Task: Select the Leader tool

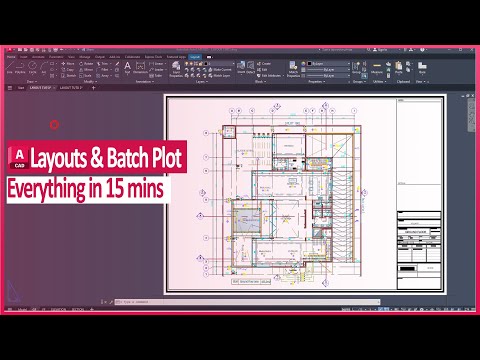Action: (x=157, y=69)
